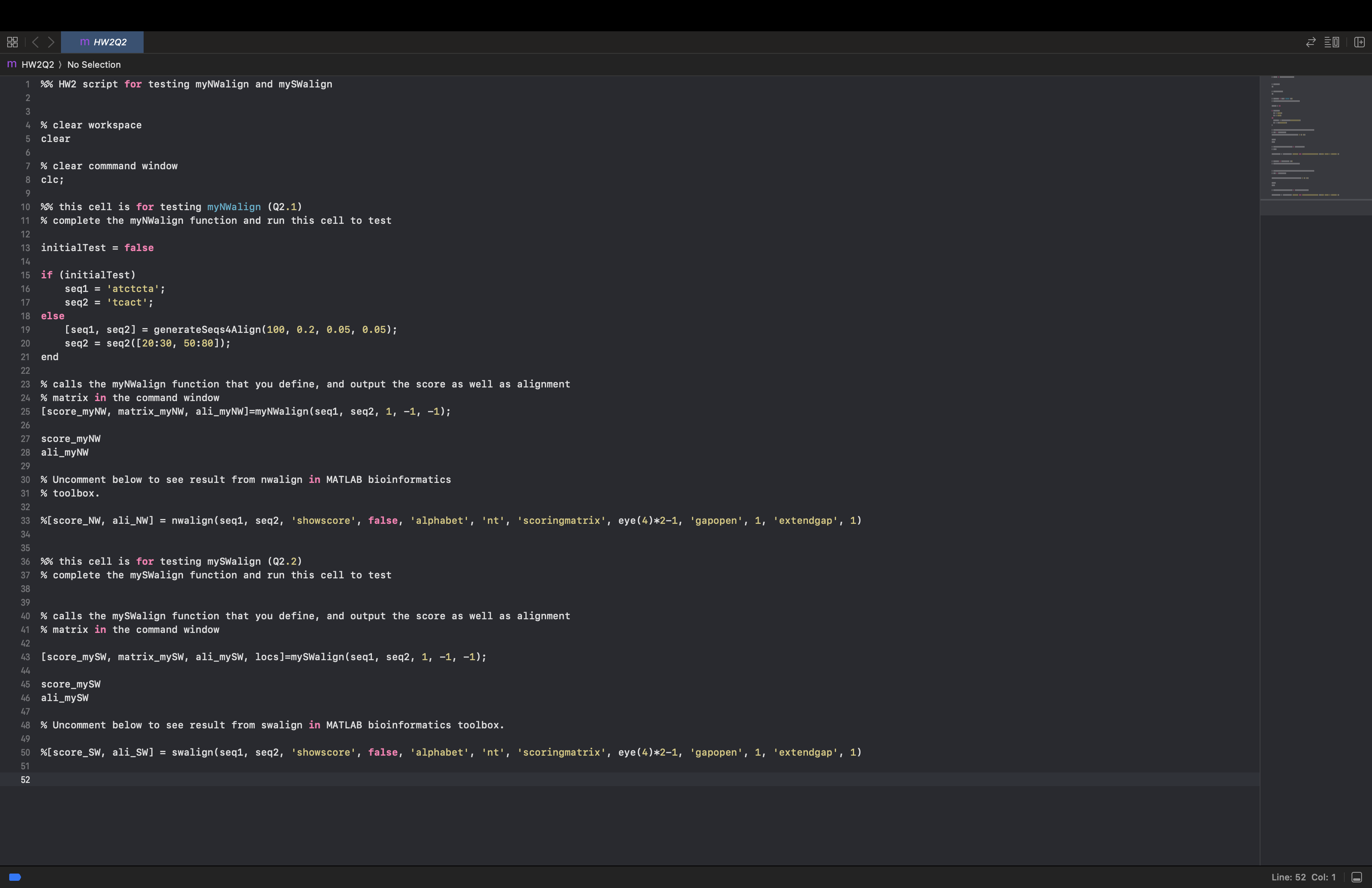This screenshot has width=1372, height=888.
Task: Open the related items grid menu
Action: pos(12,42)
